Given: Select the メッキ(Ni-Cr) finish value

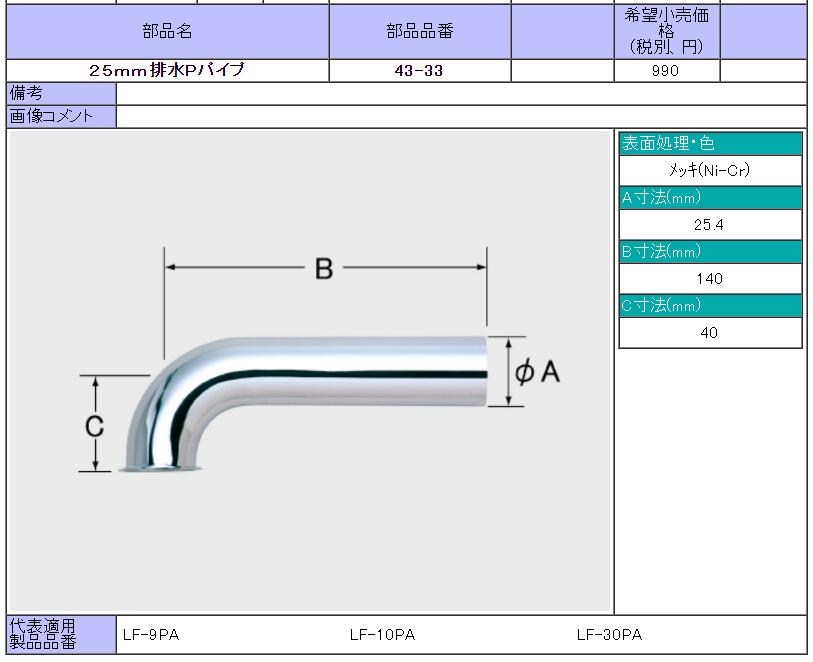Looking at the screenshot, I should [x=710, y=171].
